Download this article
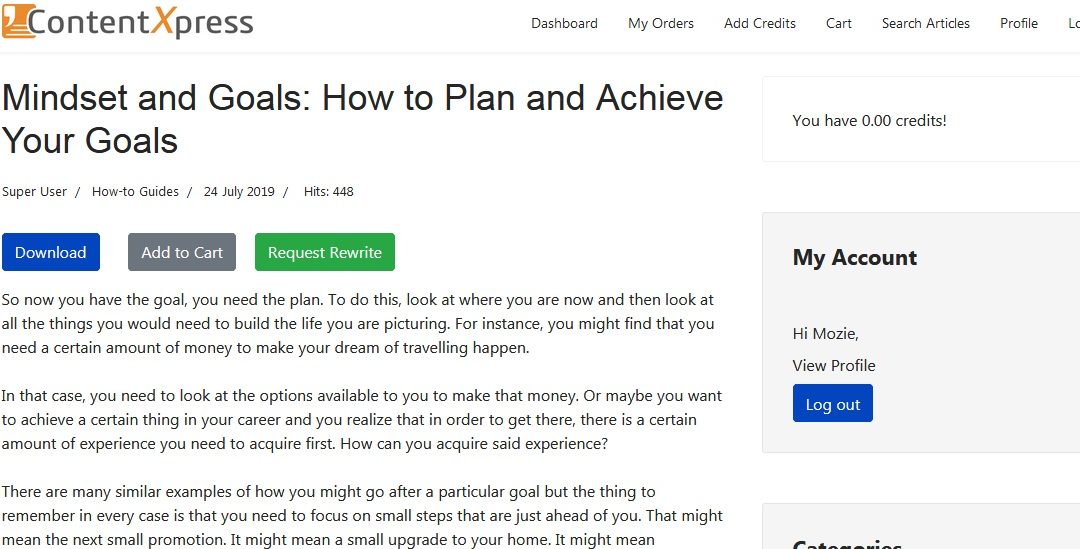The width and height of the screenshot is (1080, 549). [x=51, y=252]
